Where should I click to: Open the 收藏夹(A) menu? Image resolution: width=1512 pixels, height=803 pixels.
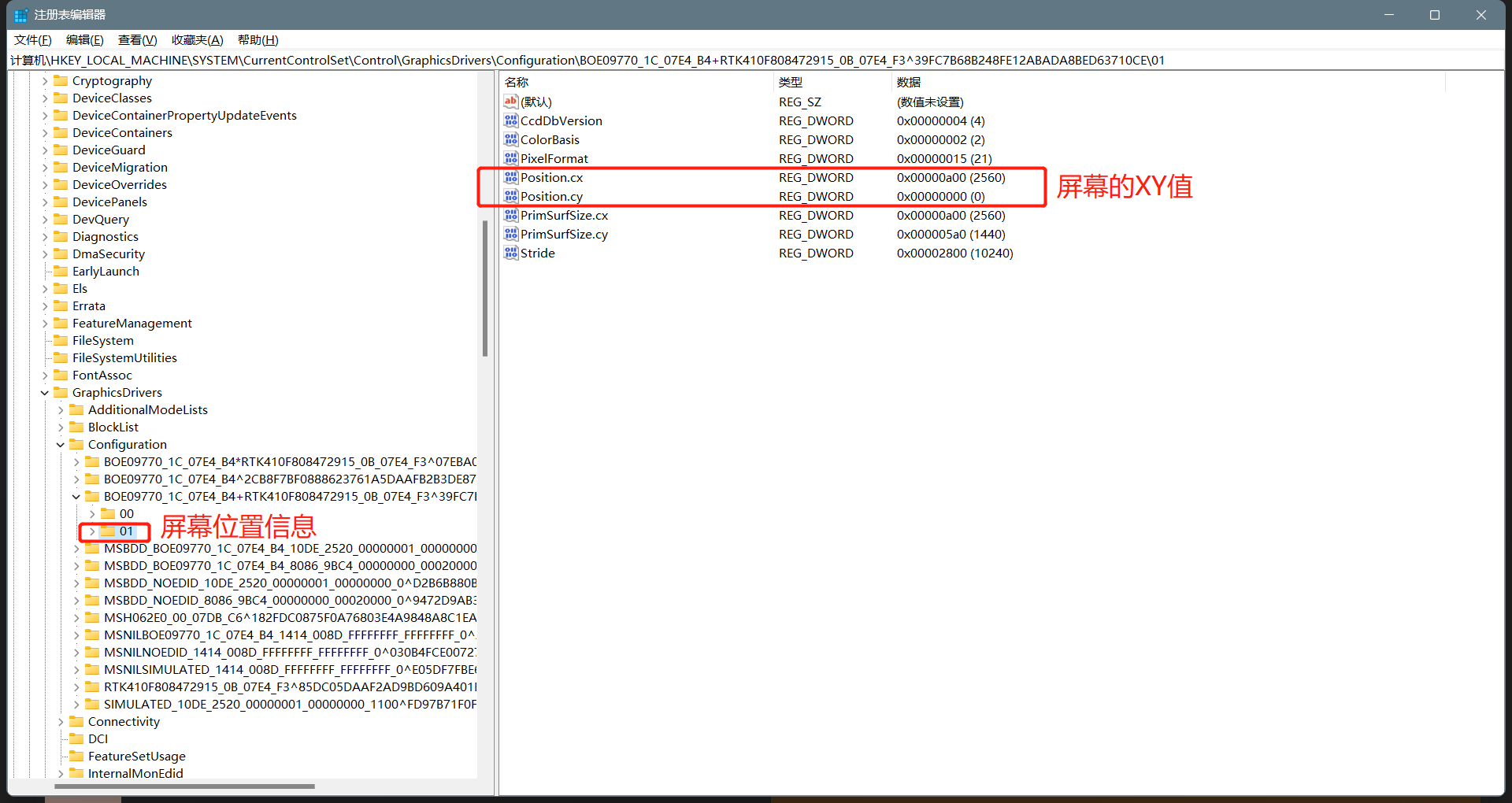point(197,40)
